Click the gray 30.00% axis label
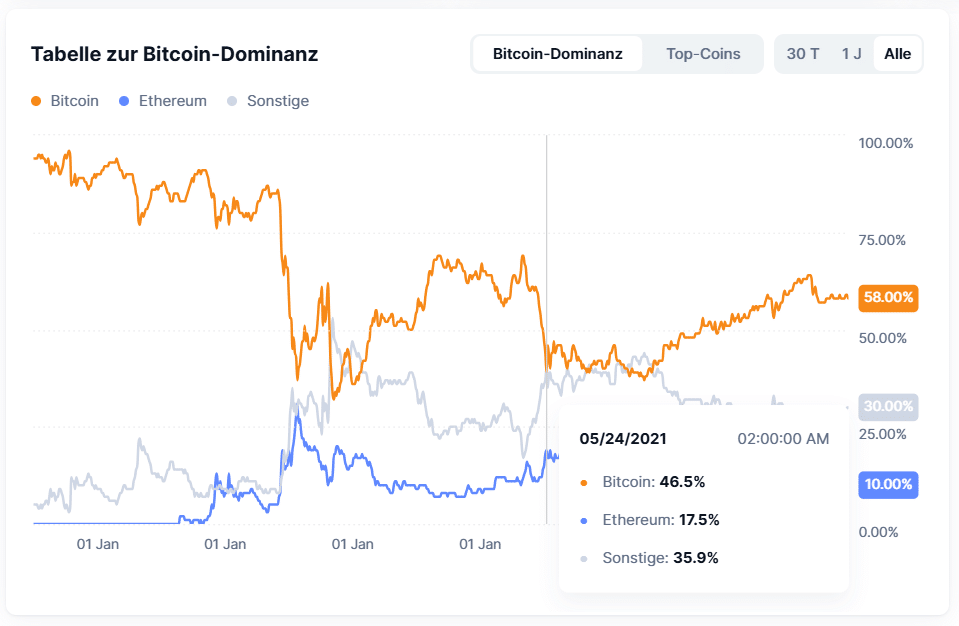The height and width of the screenshot is (626, 959). click(x=887, y=407)
